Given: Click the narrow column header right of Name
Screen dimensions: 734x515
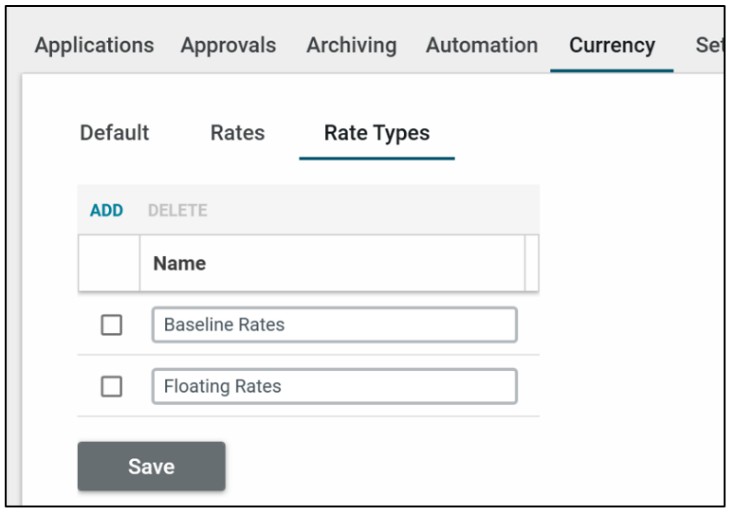Looking at the screenshot, I should (x=532, y=264).
